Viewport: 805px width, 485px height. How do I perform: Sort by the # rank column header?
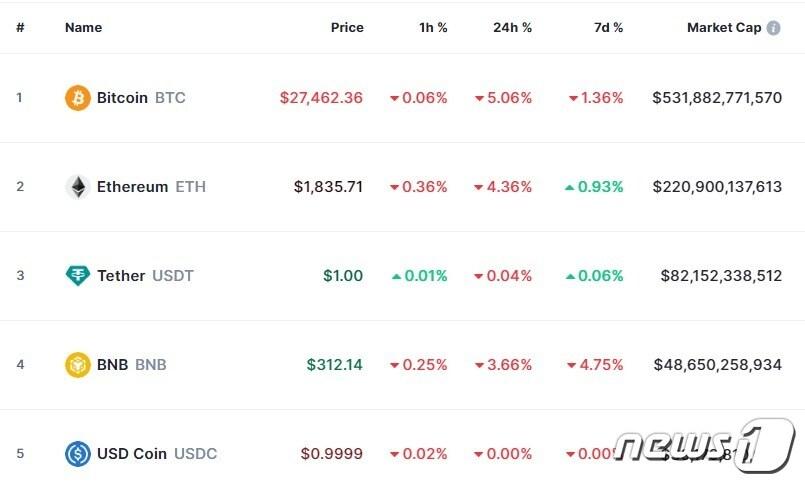pyautogui.click(x=20, y=28)
